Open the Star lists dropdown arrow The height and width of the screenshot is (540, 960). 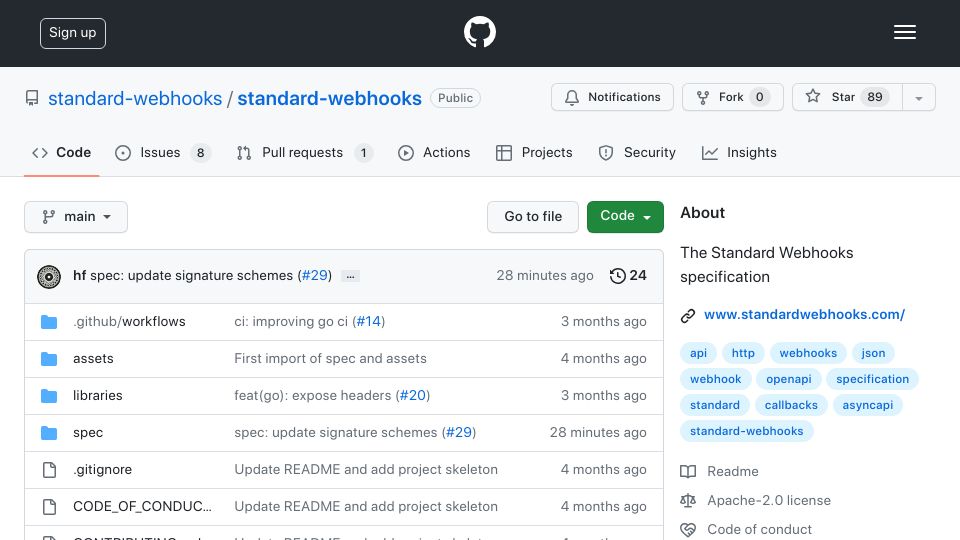click(918, 97)
